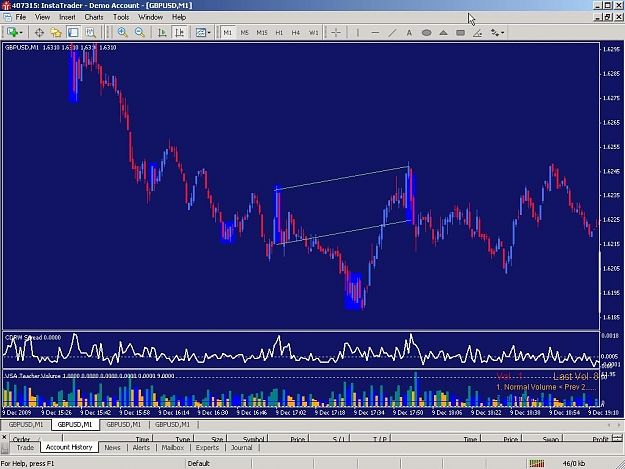Select the Trendline drawing tool
Viewport: 625px width, 469px height.
click(392, 33)
